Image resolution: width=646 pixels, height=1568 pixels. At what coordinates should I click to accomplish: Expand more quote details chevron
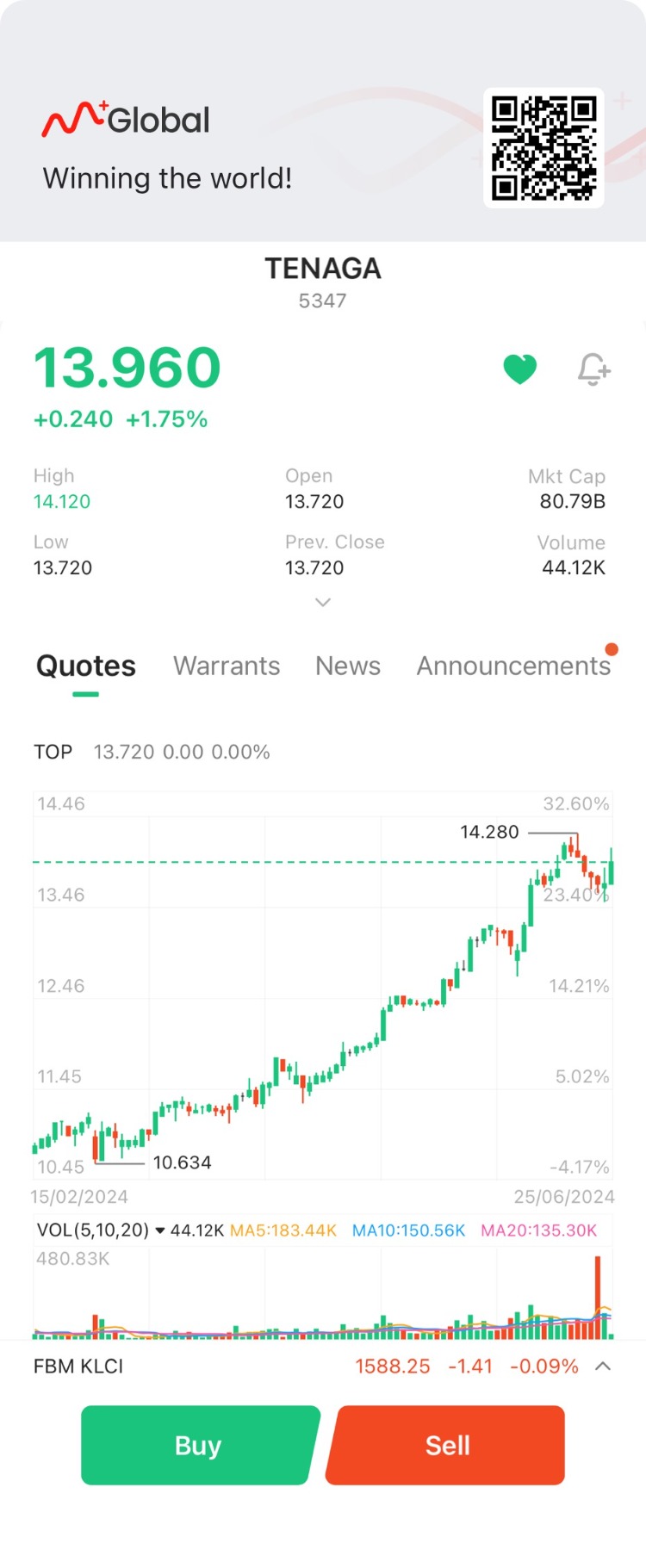(x=323, y=603)
